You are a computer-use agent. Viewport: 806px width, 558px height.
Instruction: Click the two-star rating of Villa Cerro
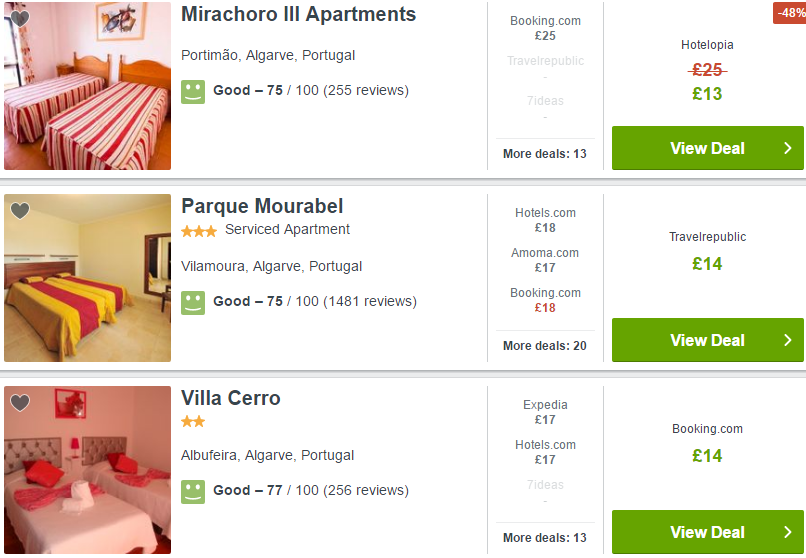tap(193, 422)
